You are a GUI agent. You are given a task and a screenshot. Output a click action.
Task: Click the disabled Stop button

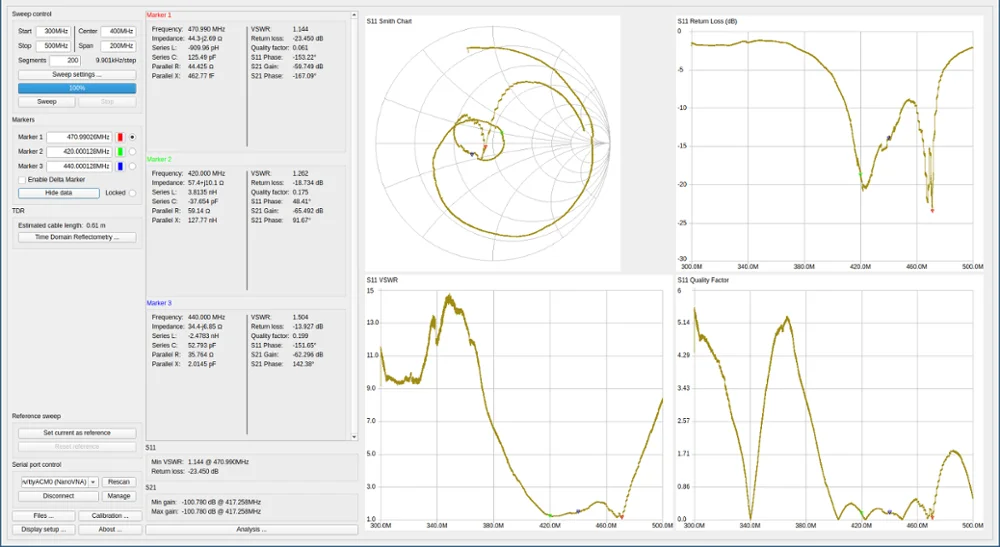107,102
